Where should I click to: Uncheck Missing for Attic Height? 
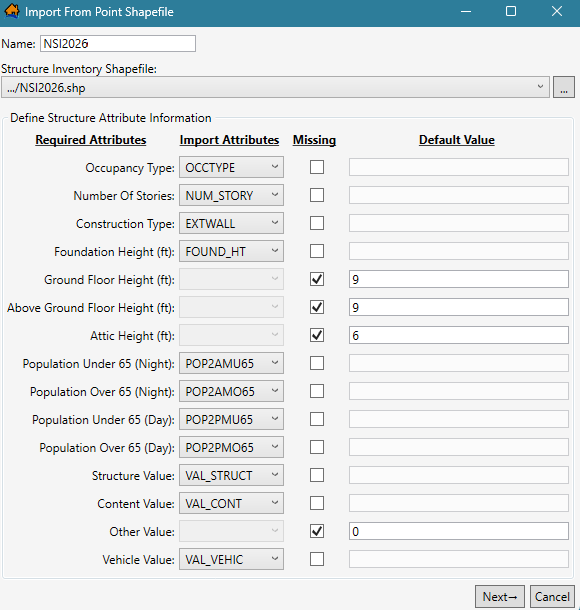pos(317,335)
